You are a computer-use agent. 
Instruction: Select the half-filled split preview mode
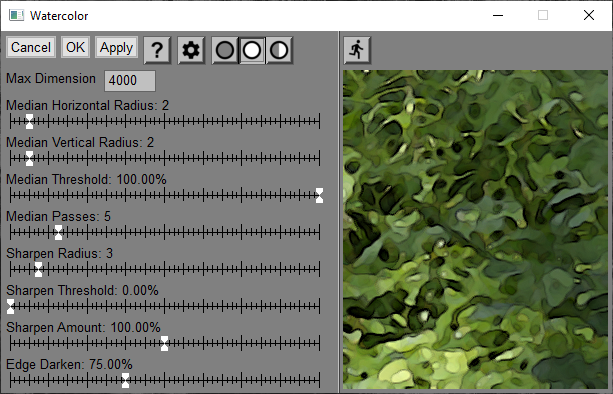279,50
